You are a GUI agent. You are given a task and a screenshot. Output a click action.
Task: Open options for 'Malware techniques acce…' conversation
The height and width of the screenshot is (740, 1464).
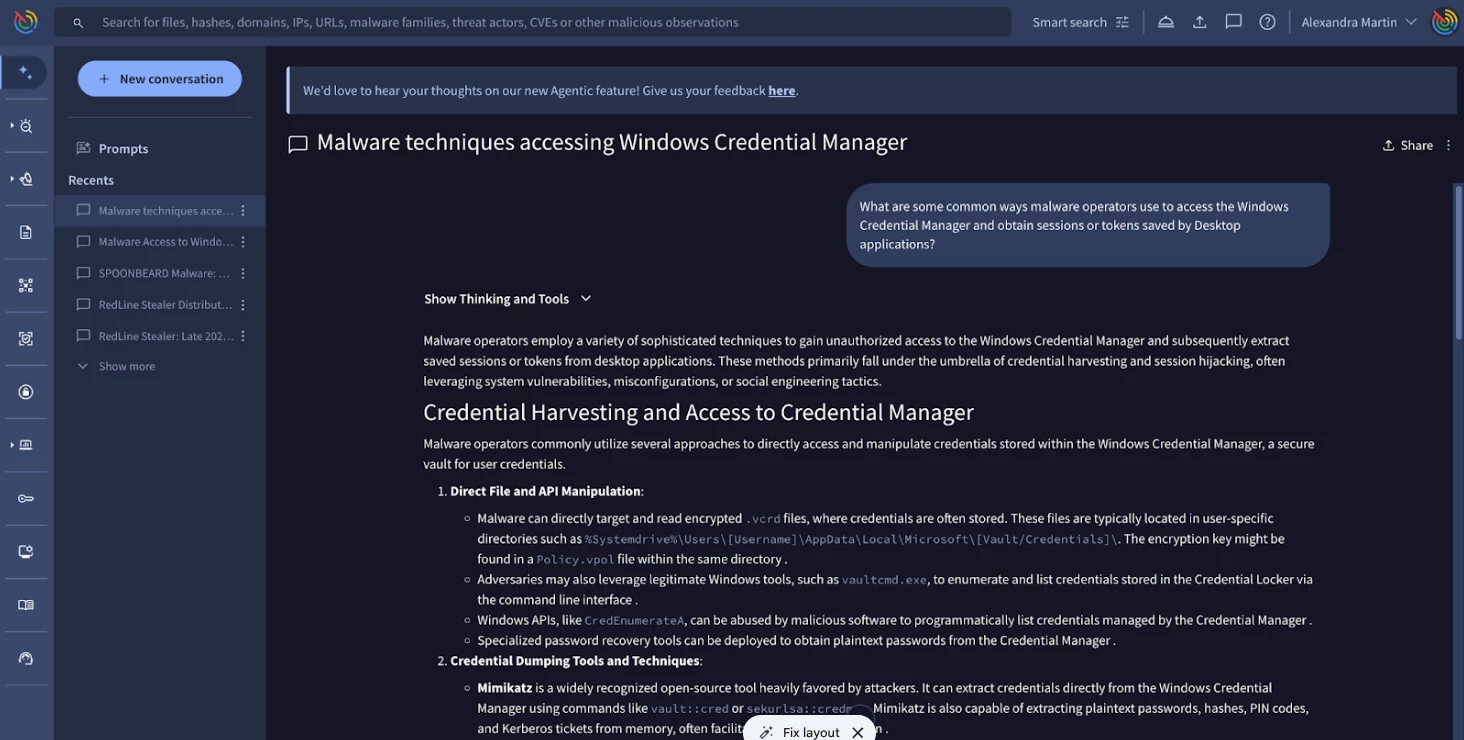point(243,211)
